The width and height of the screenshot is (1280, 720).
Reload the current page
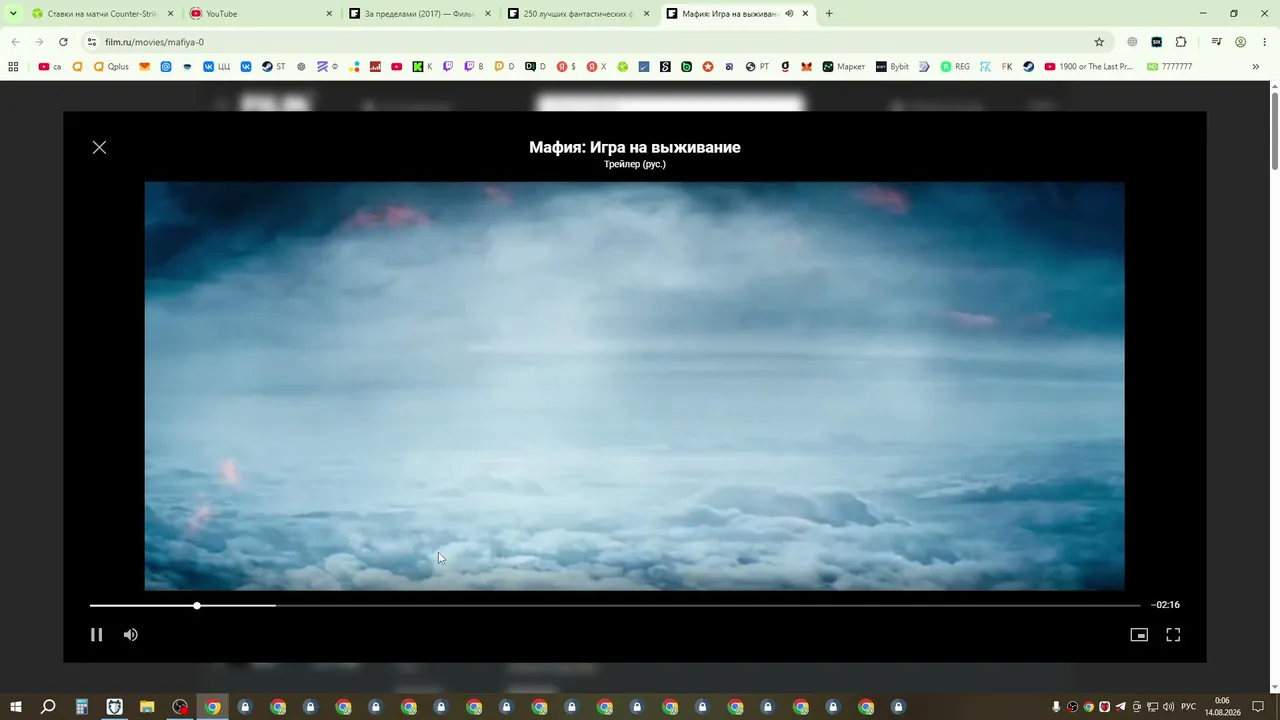coord(63,42)
